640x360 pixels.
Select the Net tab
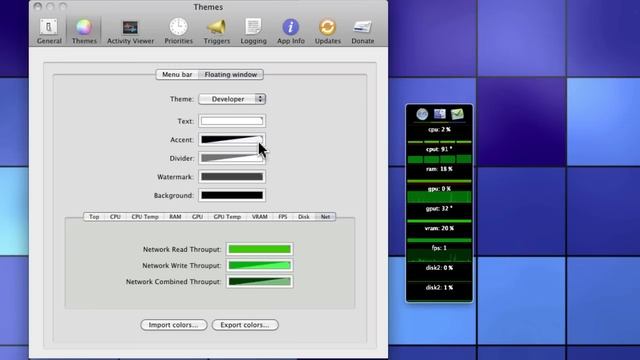(325, 217)
